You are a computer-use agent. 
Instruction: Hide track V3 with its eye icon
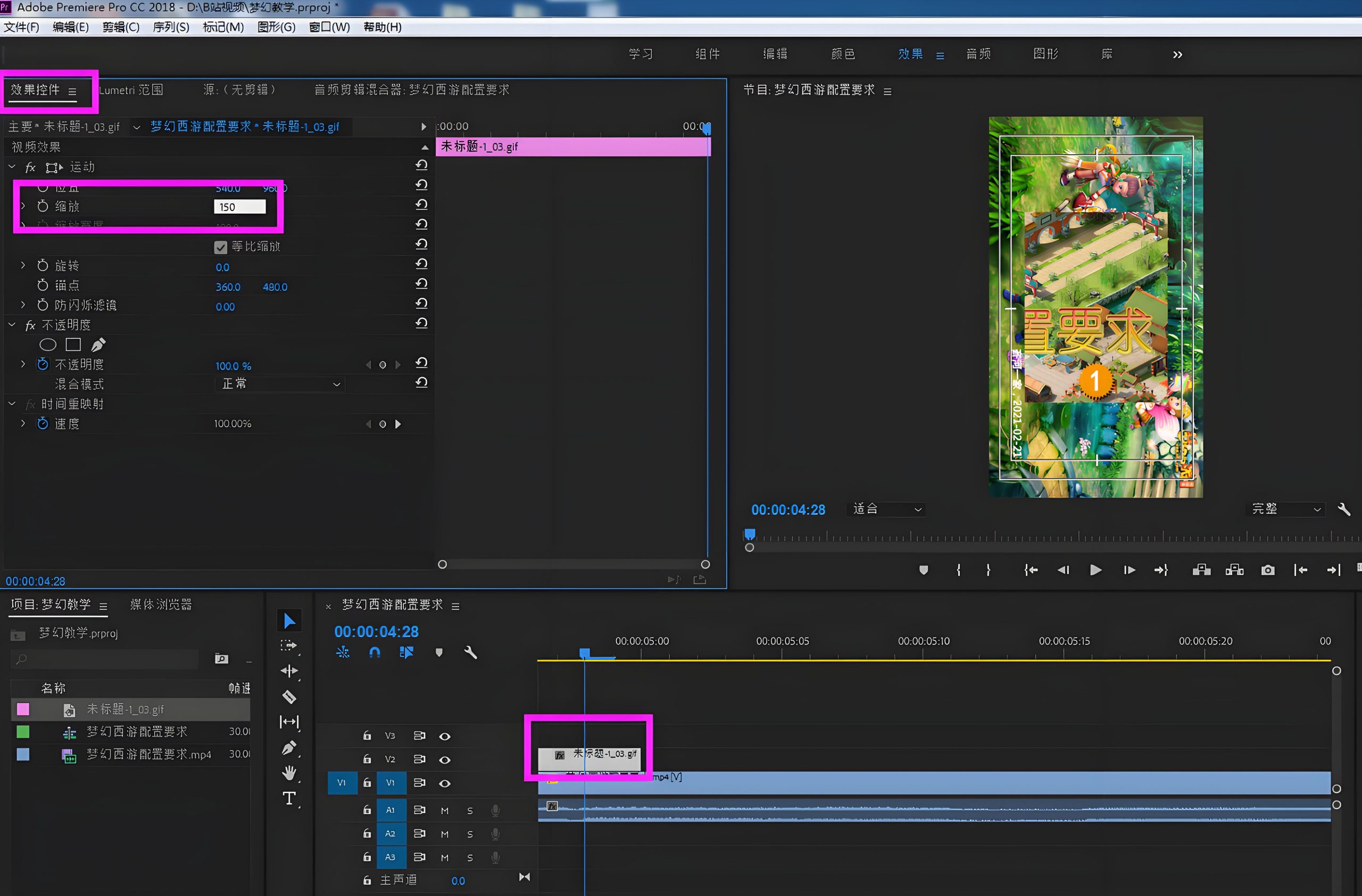(x=445, y=736)
